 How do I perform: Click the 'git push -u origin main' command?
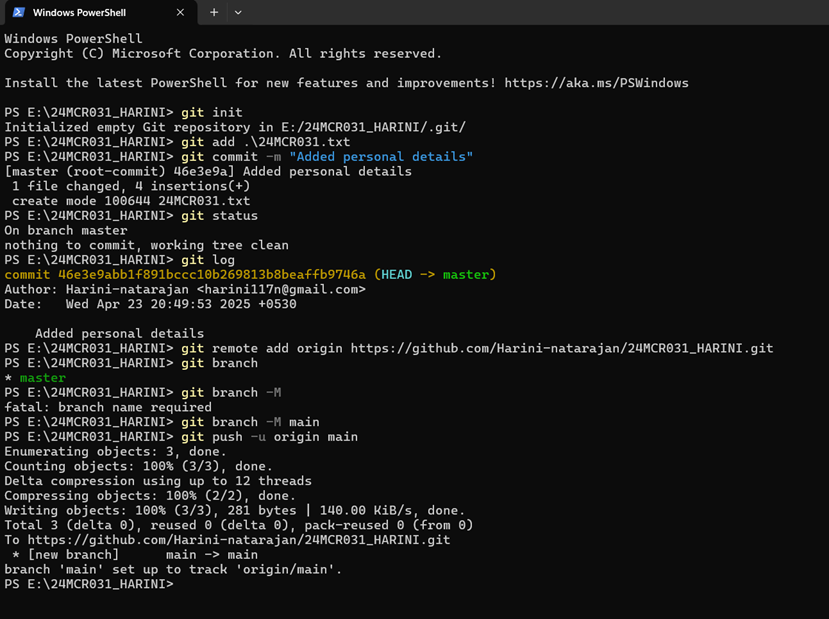click(269, 437)
